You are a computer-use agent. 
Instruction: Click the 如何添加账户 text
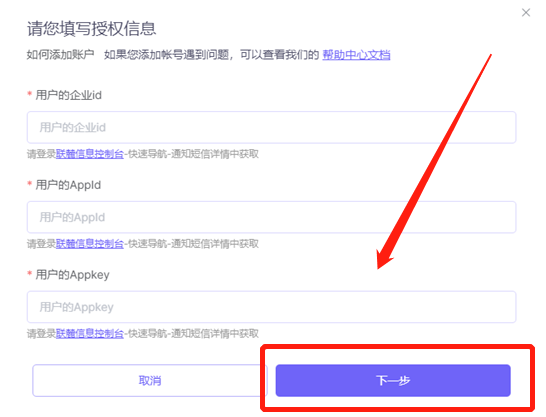coord(61,55)
